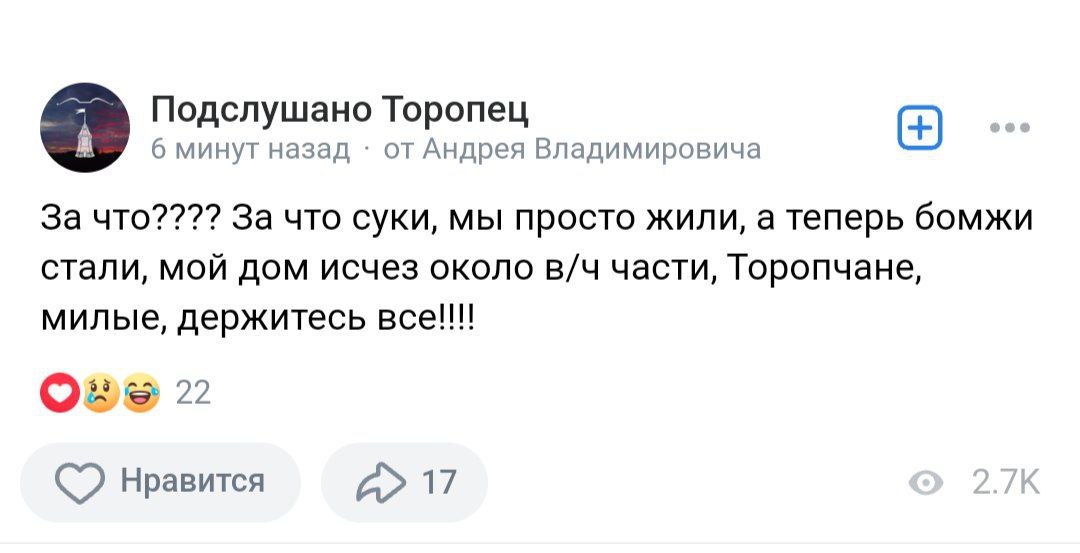Click the 2.7K views counter
The image size is (1080, 553).
(x=1005, y=484)
